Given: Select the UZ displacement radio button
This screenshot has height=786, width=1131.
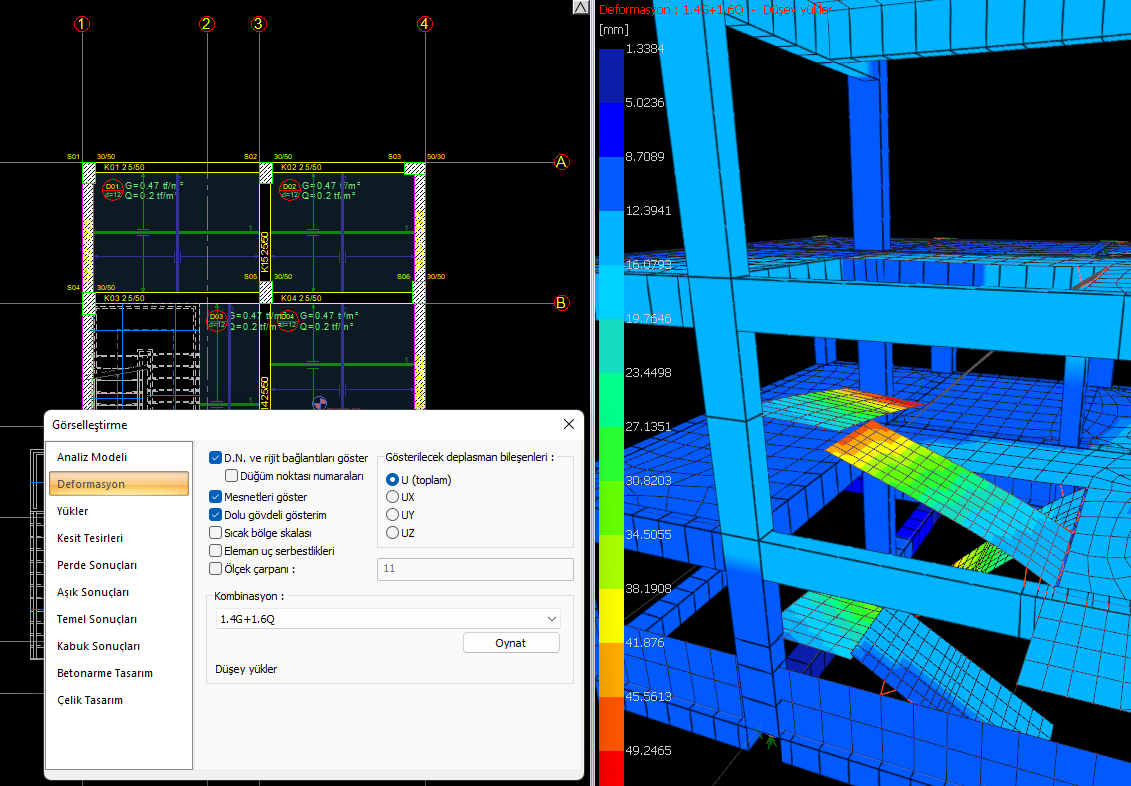Looking at the screenshot, I should click(393, 533).
